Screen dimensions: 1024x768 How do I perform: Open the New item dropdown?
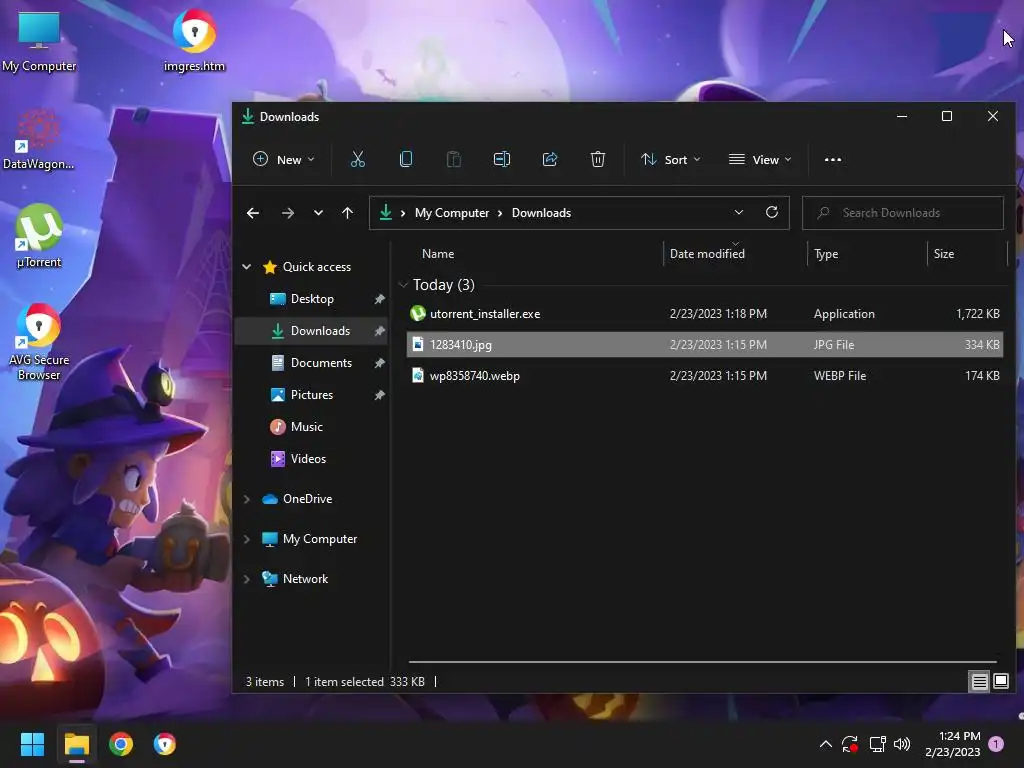click(x=283, y=159)
